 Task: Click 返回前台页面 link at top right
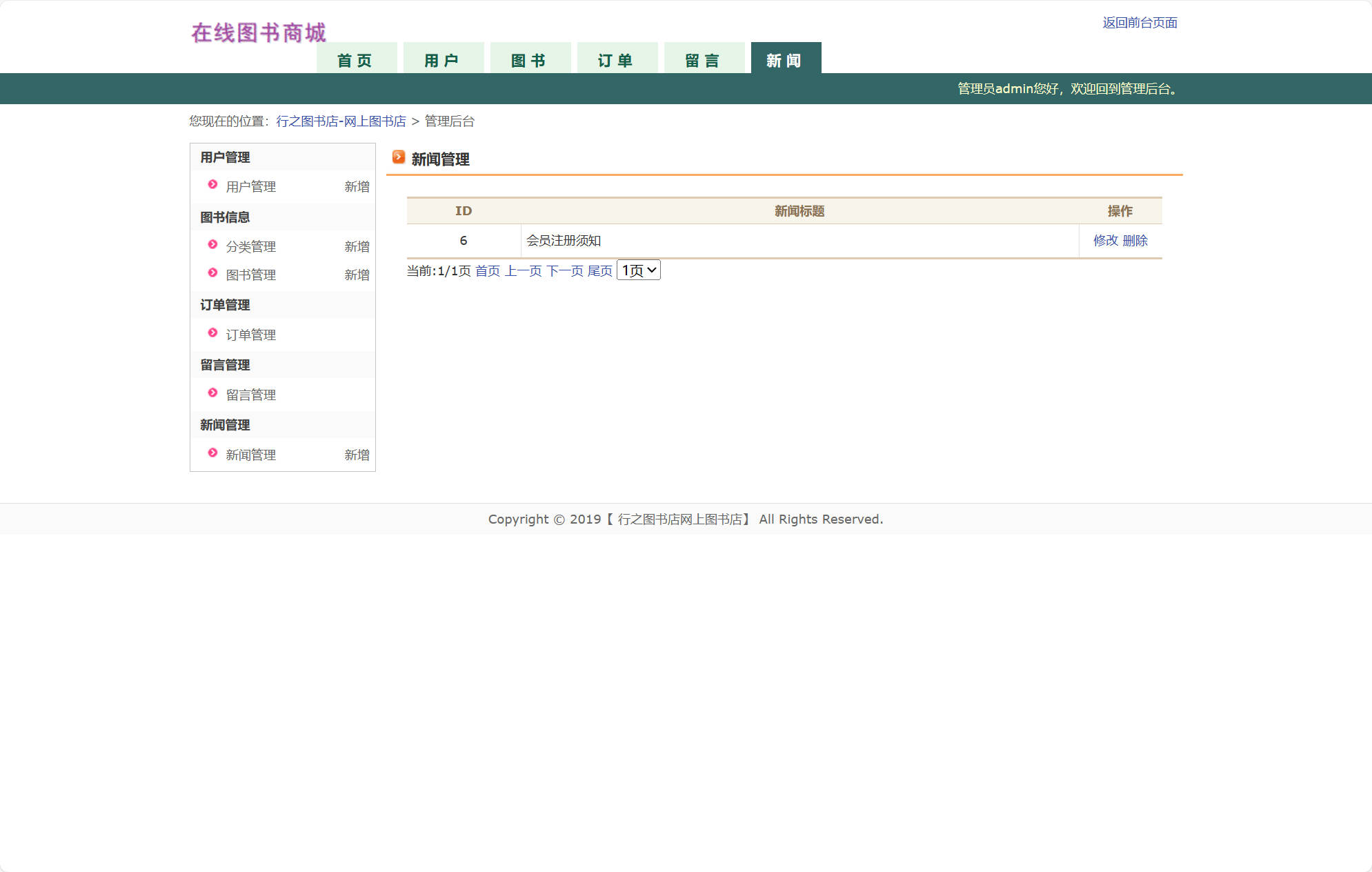(x=1140, y=23)
